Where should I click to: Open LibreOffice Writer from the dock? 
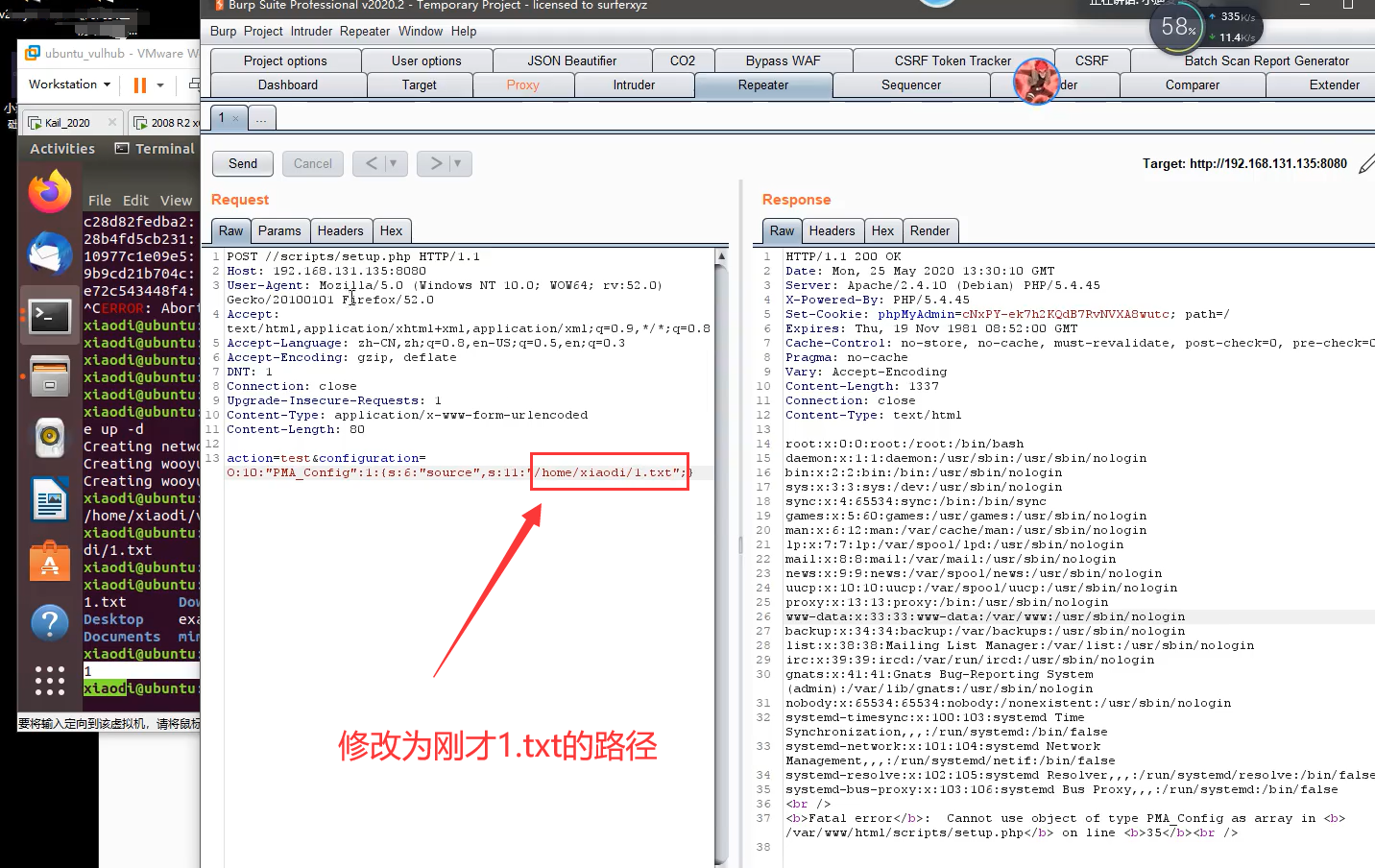(49, 499)
